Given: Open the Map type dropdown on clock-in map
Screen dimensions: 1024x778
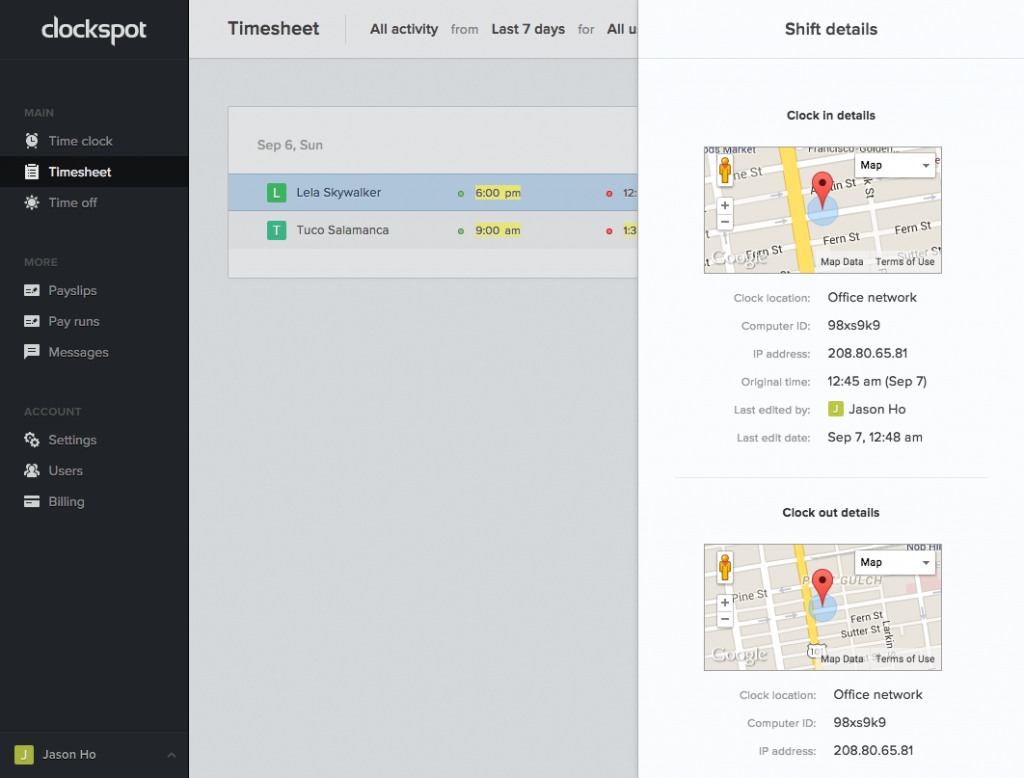Looking at the screenshot, I should 894,164.
